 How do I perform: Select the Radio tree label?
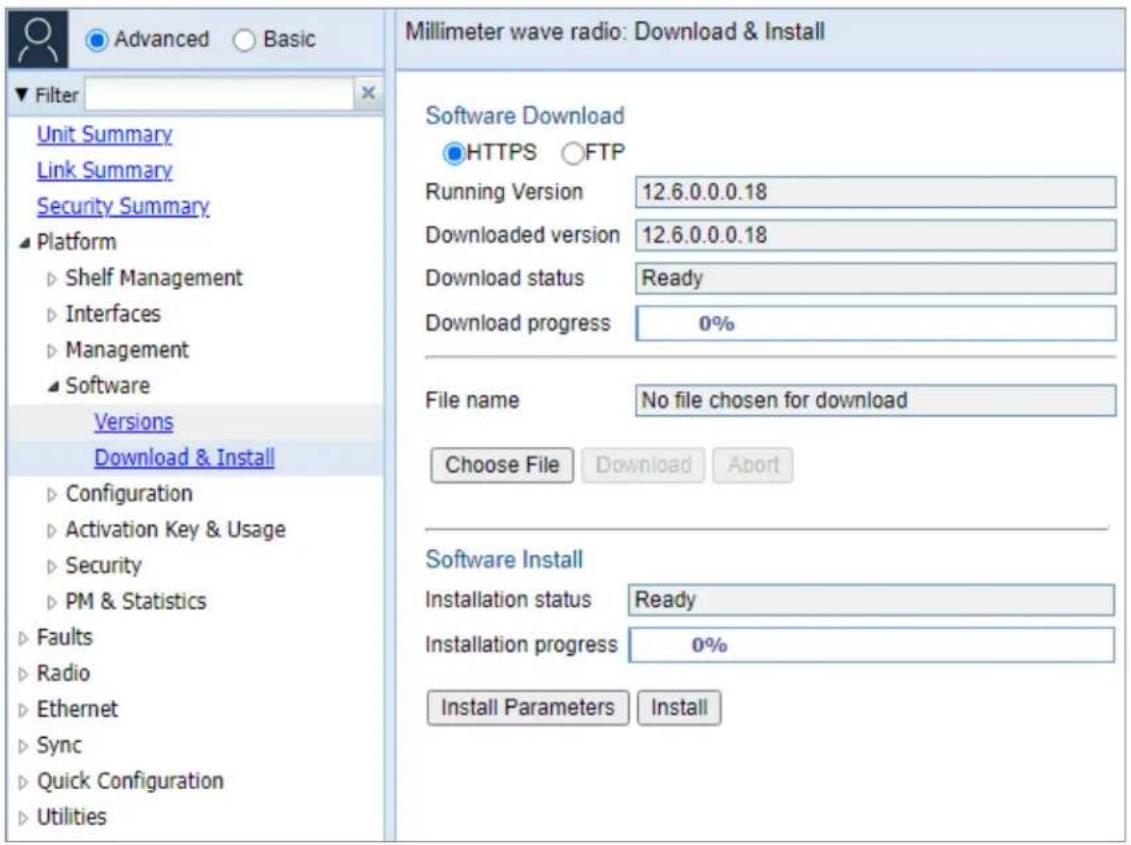63,673
